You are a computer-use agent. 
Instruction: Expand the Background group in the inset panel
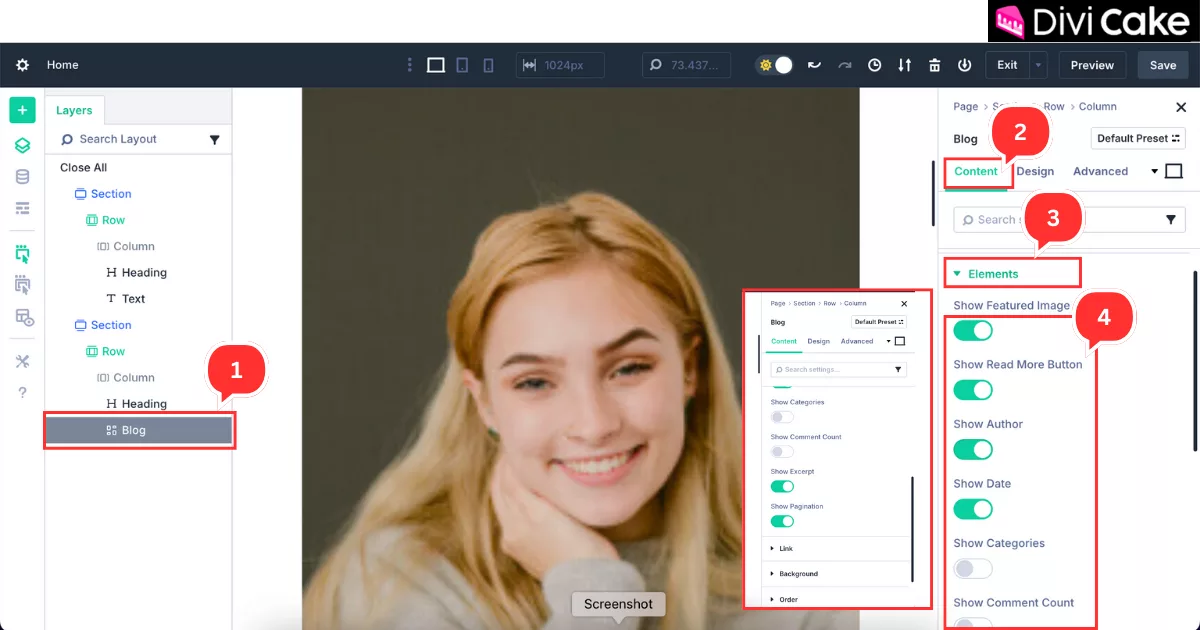(794, 574)
